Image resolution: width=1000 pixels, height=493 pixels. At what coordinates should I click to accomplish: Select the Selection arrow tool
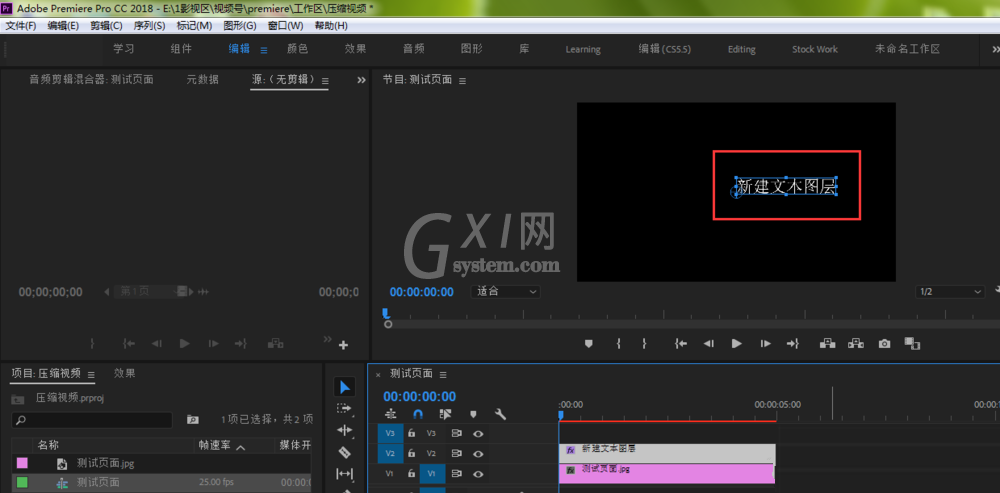344,387
